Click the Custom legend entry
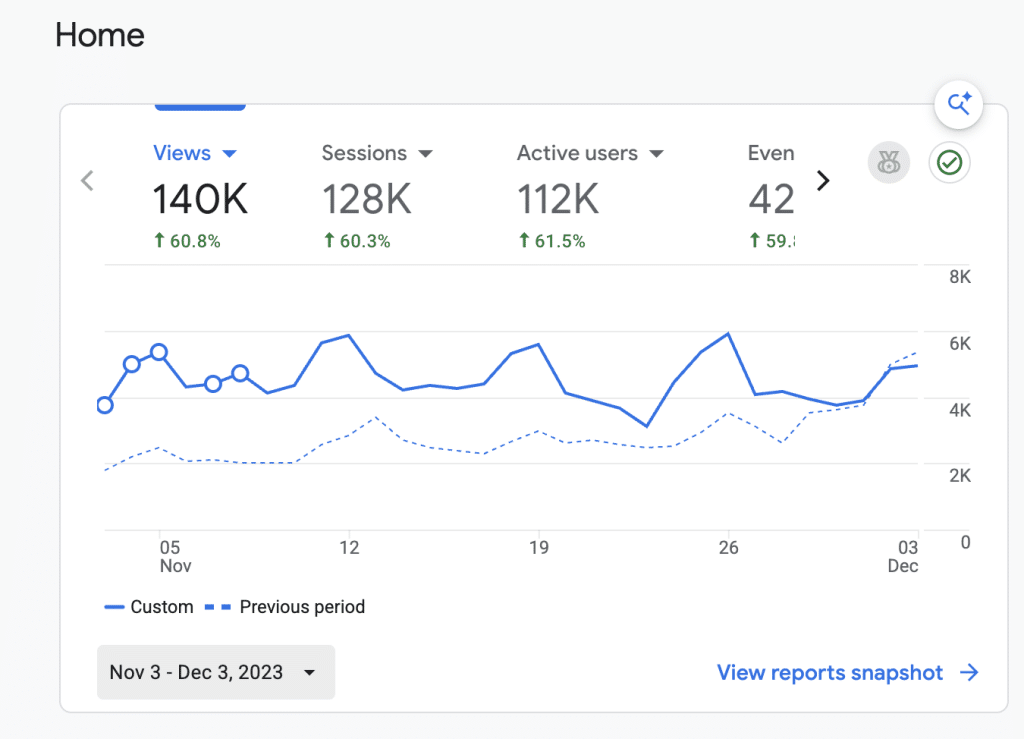This screenshot has width=1024, height=739. coord(149,607)
